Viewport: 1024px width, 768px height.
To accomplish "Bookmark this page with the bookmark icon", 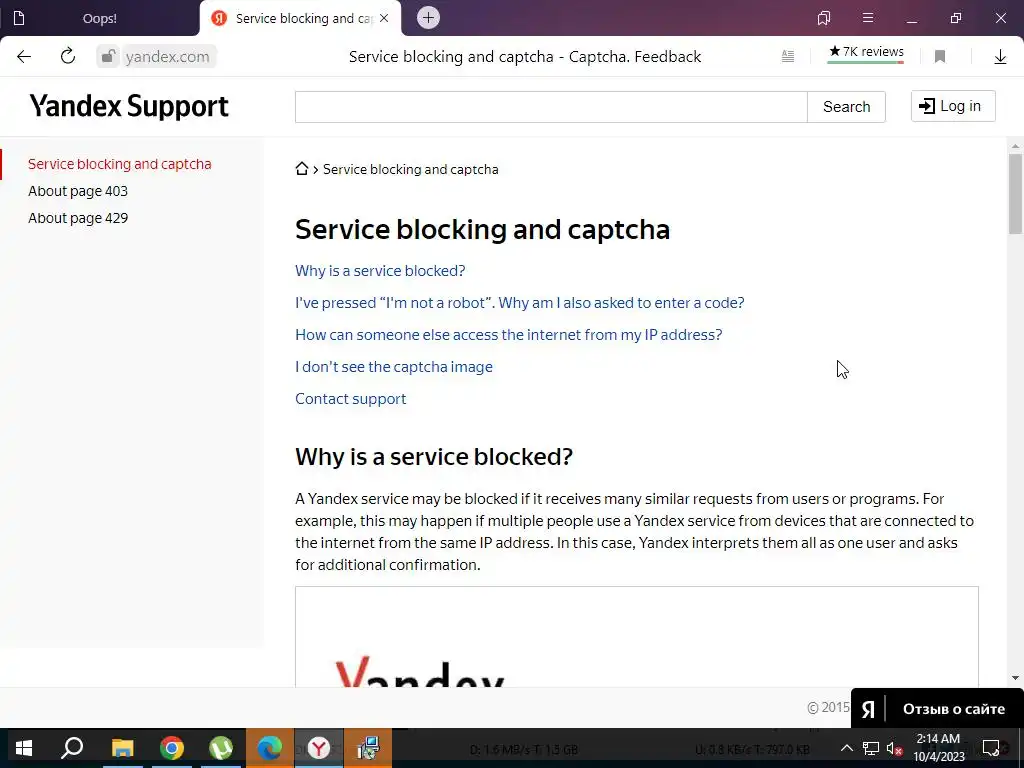I will [x=940, y=57].
